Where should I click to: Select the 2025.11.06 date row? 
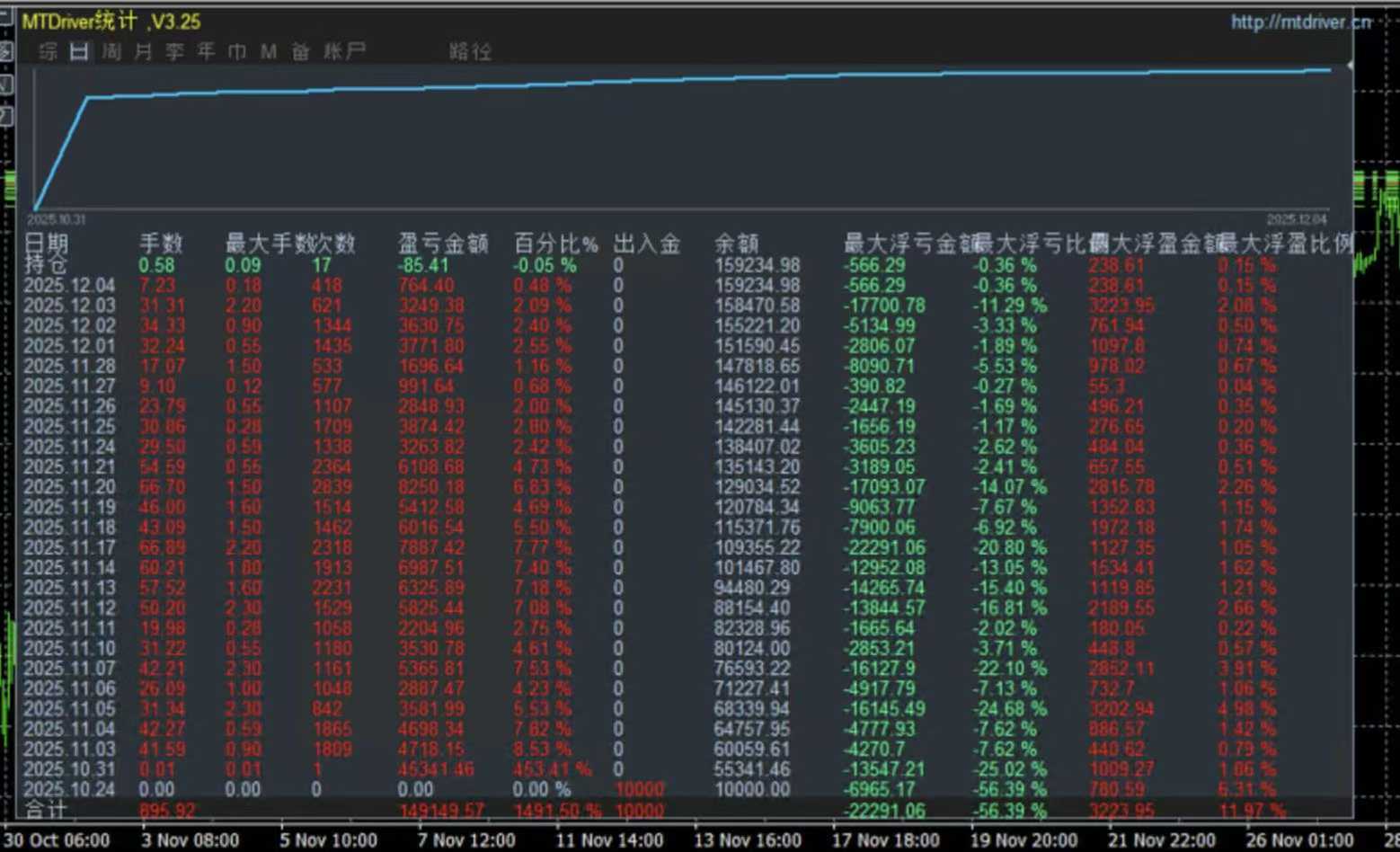pos(69,689)
